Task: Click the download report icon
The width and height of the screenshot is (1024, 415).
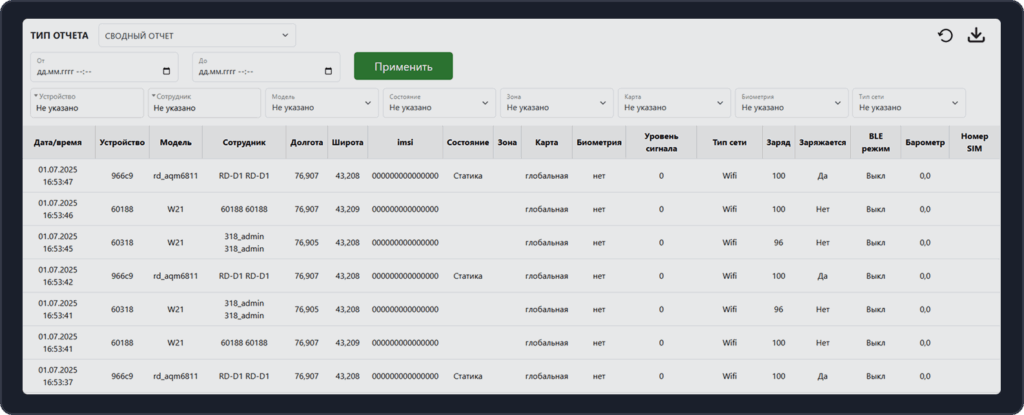Action: (x=977, y=36)
